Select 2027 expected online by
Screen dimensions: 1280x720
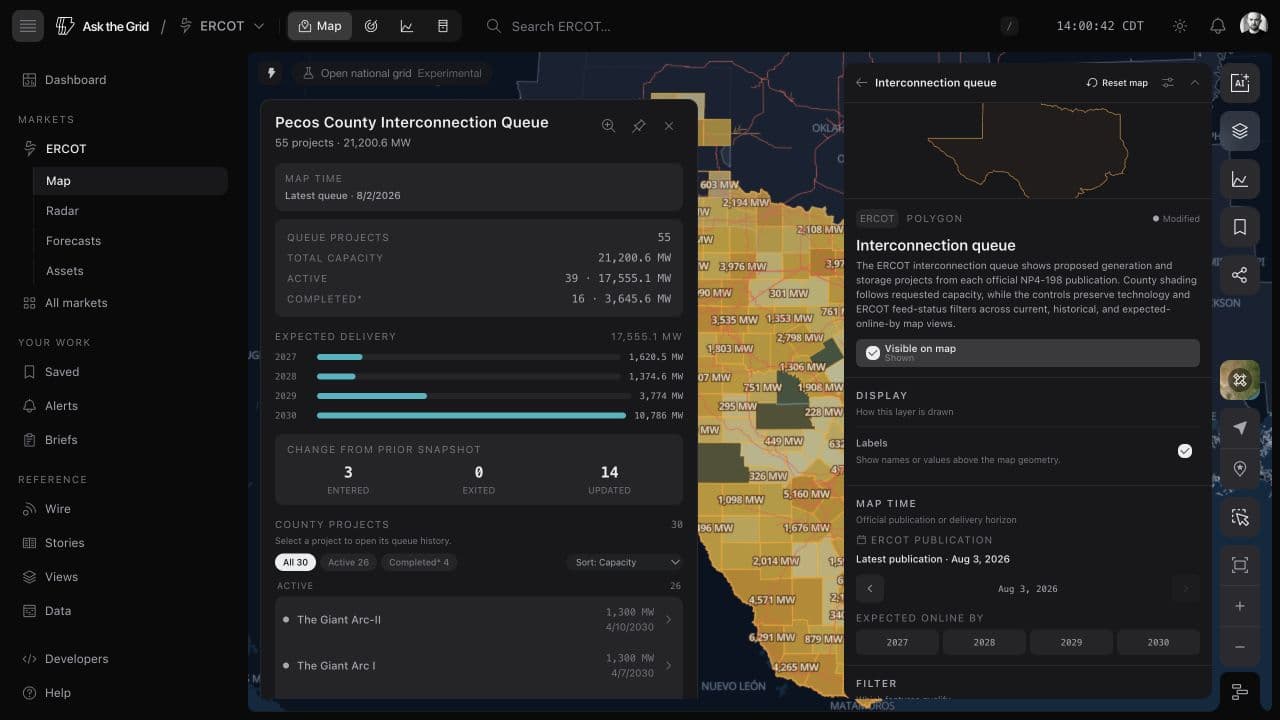click(898, 642)
